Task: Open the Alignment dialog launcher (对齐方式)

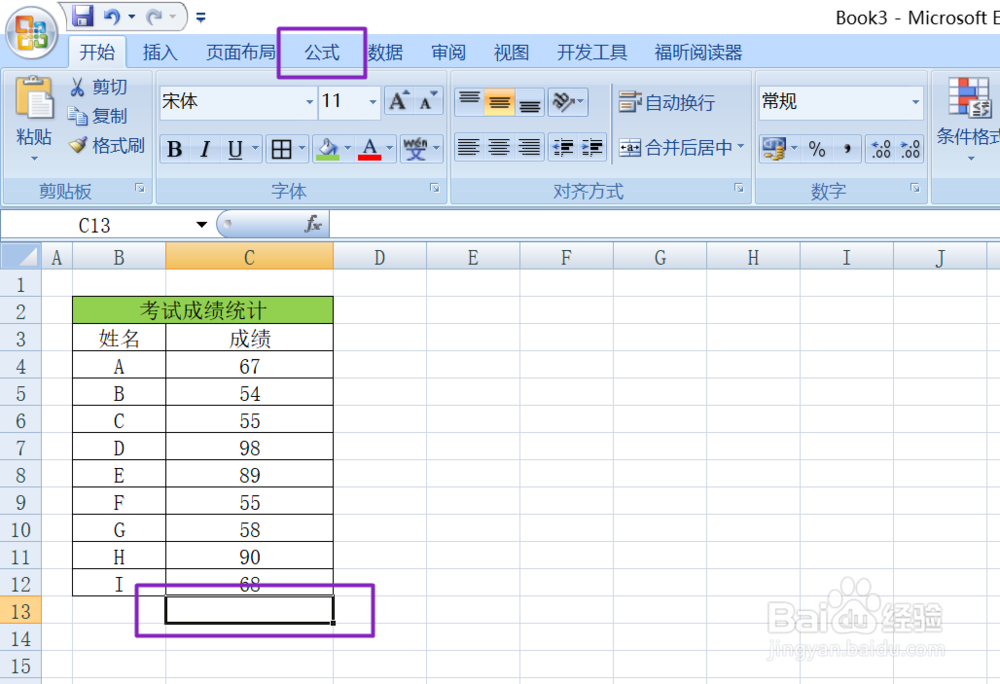Action: pos(739,188)
